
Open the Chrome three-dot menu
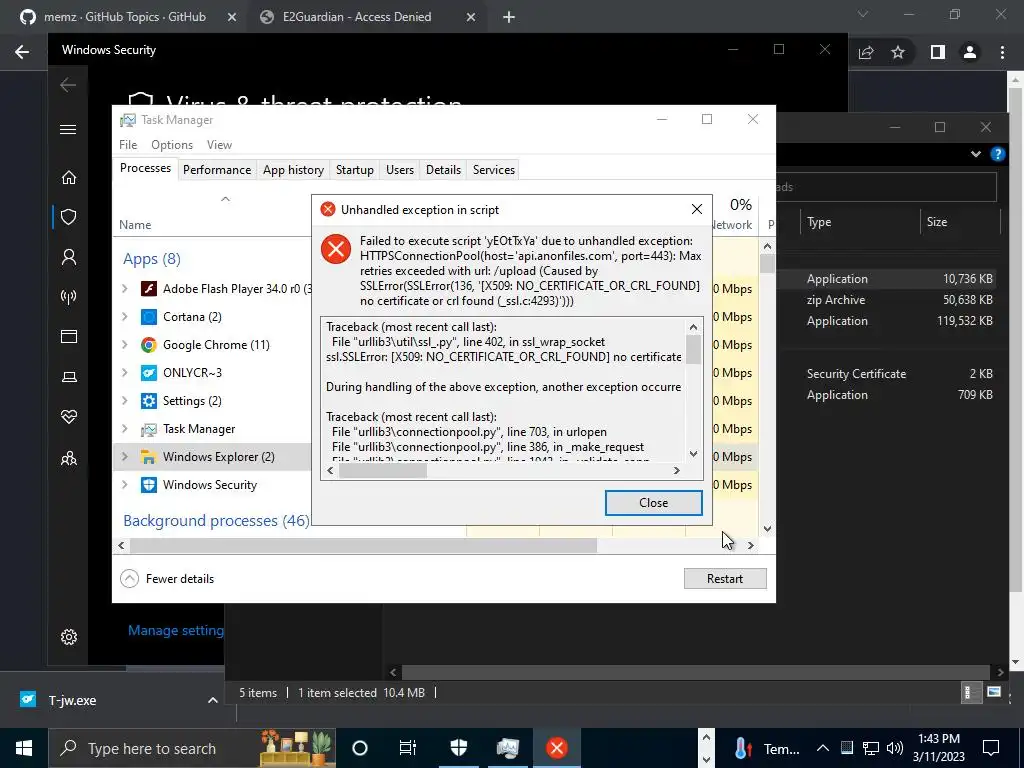pyautogui.click(x=1002, y=52)
